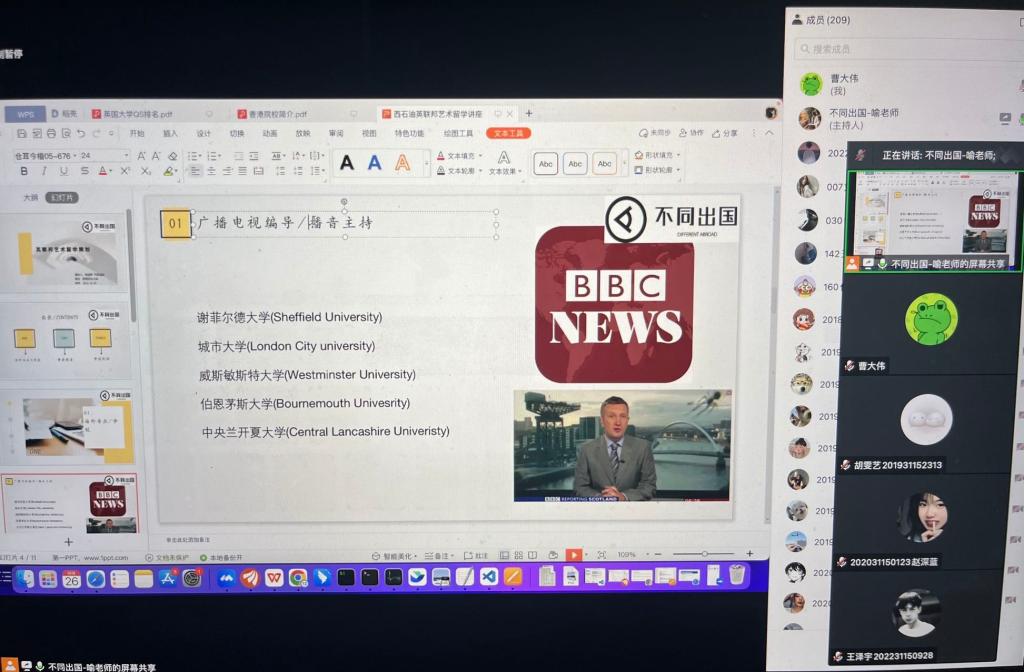Open VS Code from the dock

tap(488, 577)
